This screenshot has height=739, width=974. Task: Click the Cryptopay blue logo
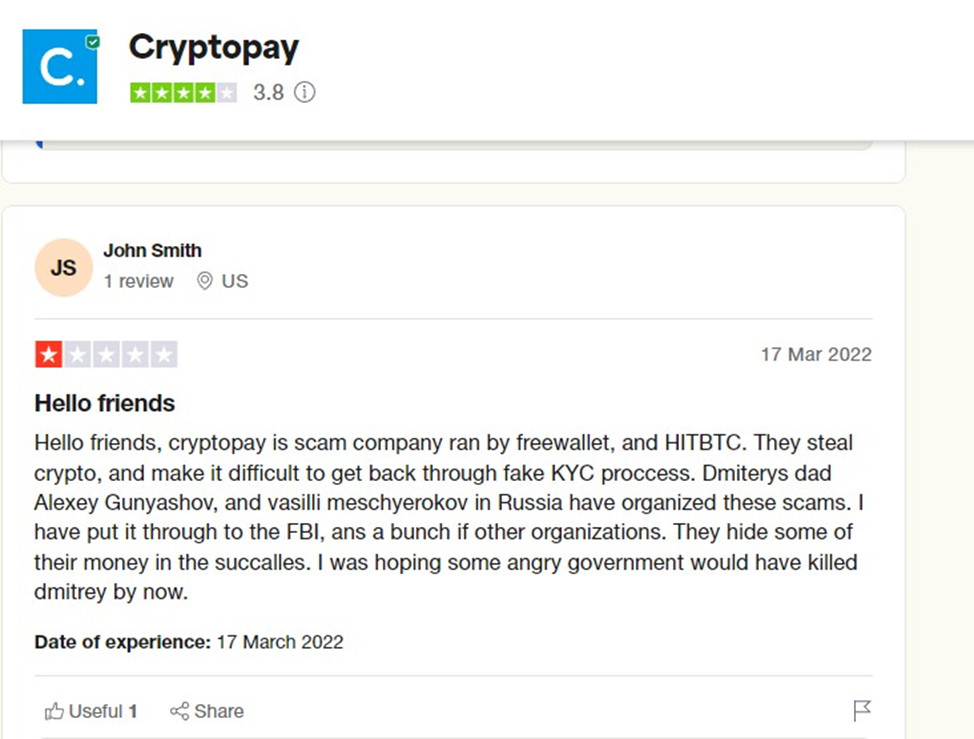pos(59,66)
